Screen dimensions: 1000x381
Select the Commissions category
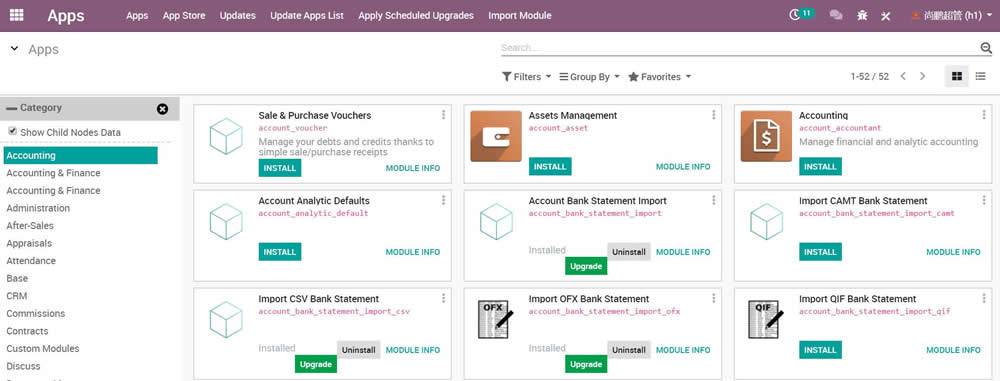pyautogui.click(x=36, y=313)
